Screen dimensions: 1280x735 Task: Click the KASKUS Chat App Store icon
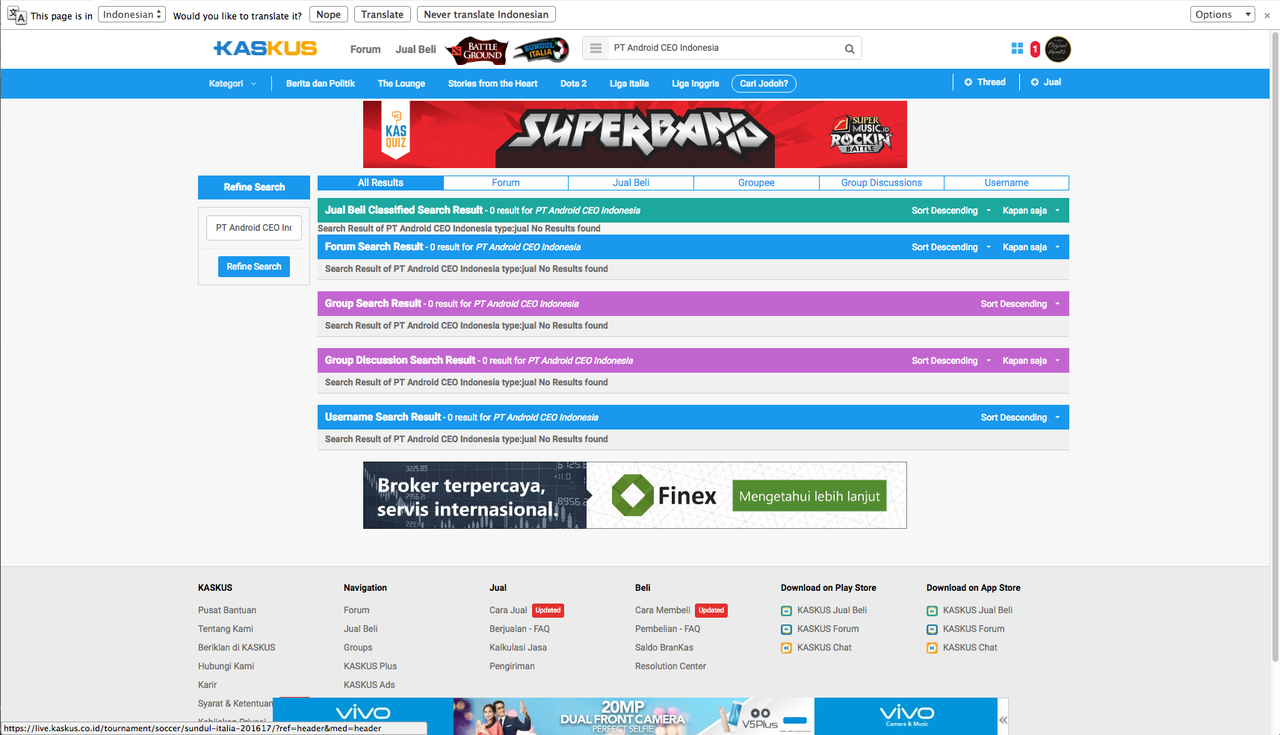pos(932,648)
